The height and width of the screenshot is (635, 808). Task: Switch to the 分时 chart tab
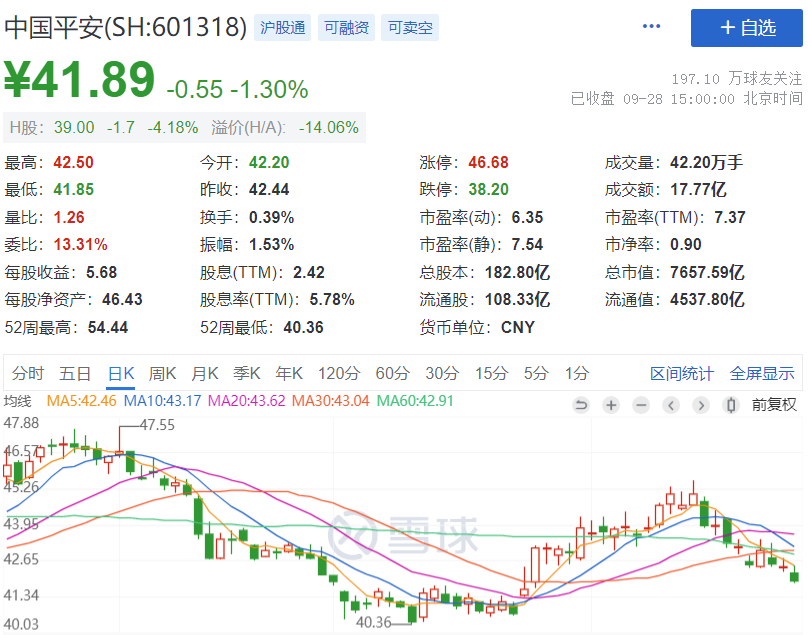pos(28,373)
